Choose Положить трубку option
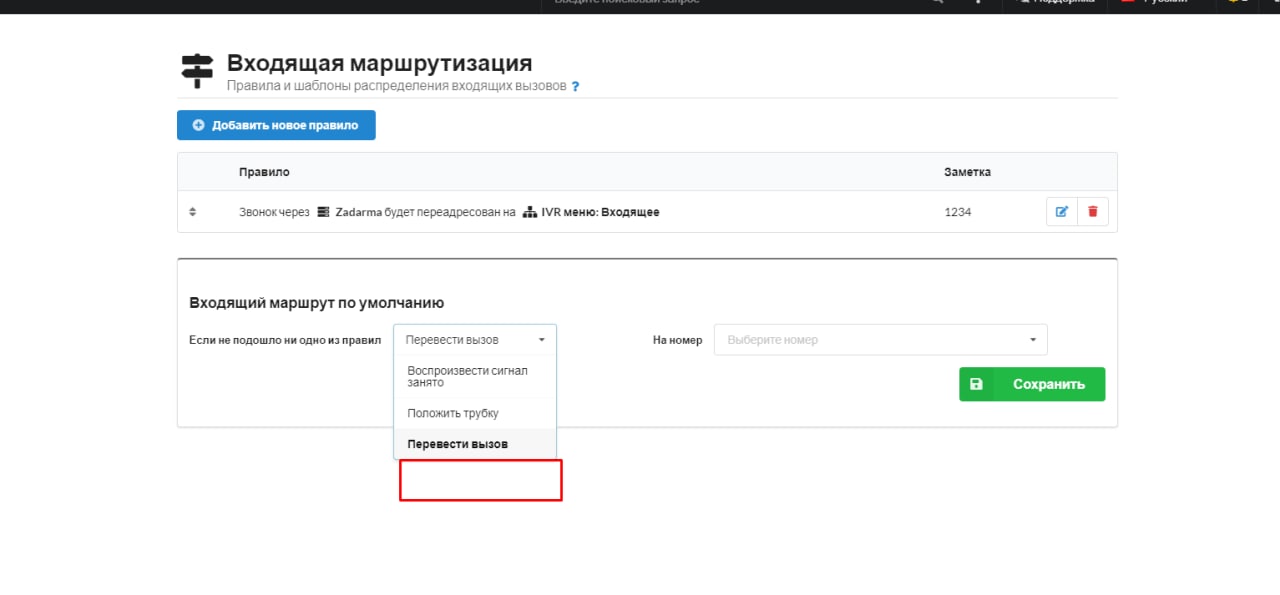This screenshot has width=1280, height=595. click(475, 413)
